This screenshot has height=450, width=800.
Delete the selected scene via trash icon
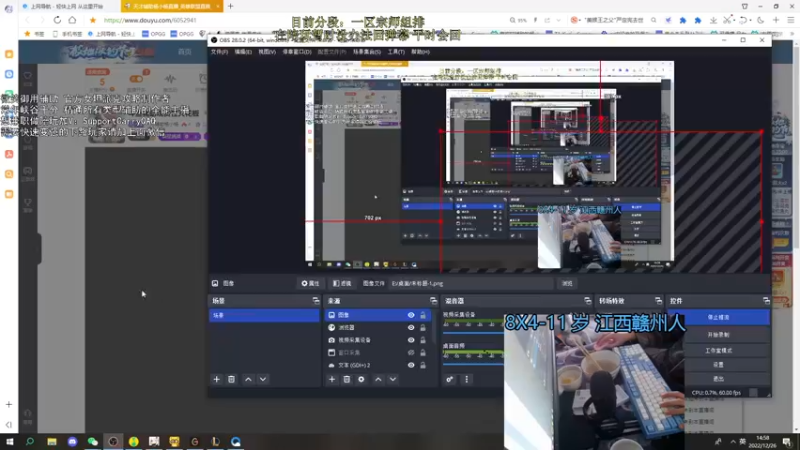click(x=231, y=380)
